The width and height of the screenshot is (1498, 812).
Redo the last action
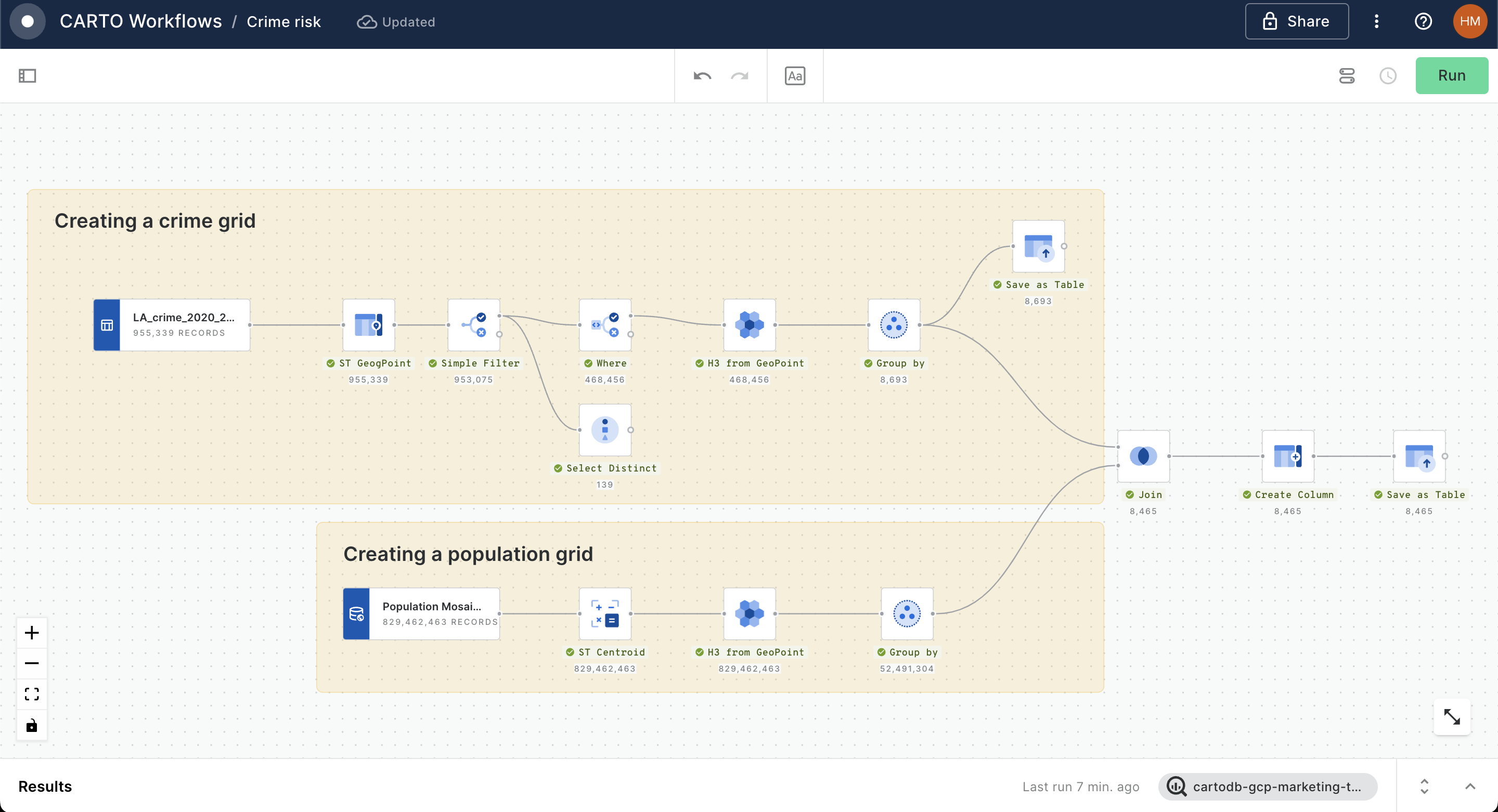point(740,76)
